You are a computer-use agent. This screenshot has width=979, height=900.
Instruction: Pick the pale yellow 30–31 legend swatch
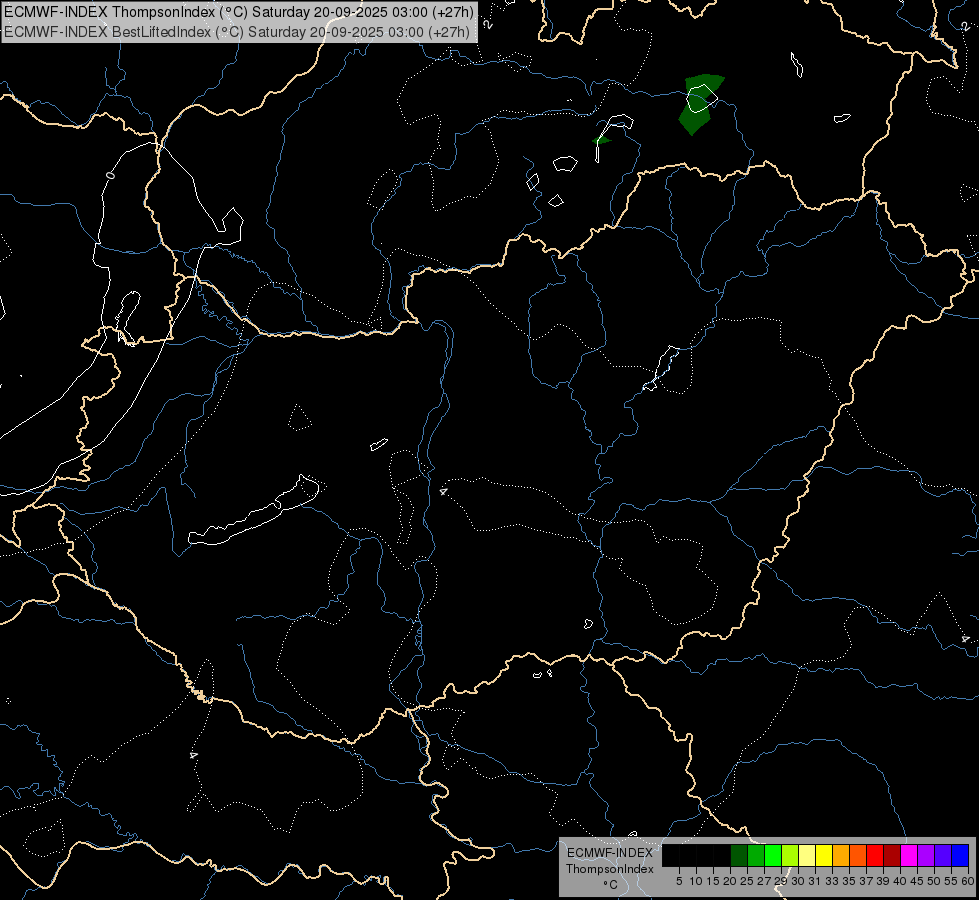pos(807,856)
